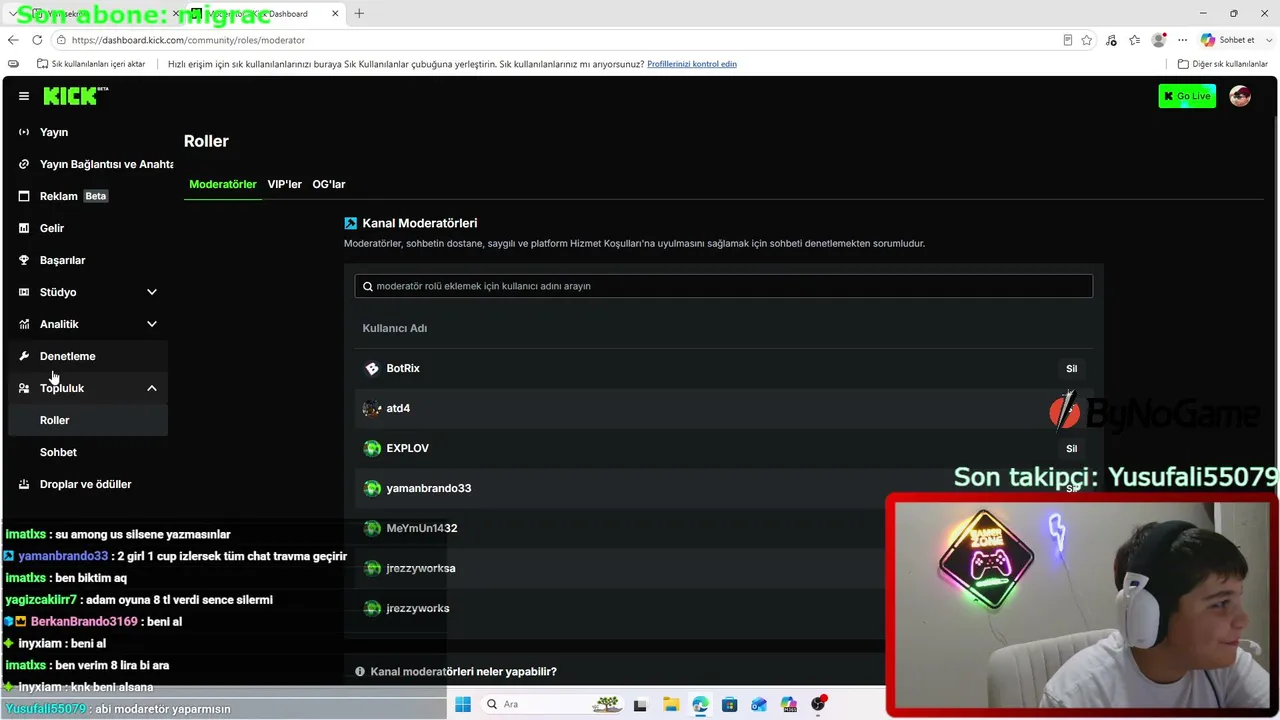
Task: Click the Kullanıcı Adı column header
Action: pyautogui.click(x=395, y=328)
